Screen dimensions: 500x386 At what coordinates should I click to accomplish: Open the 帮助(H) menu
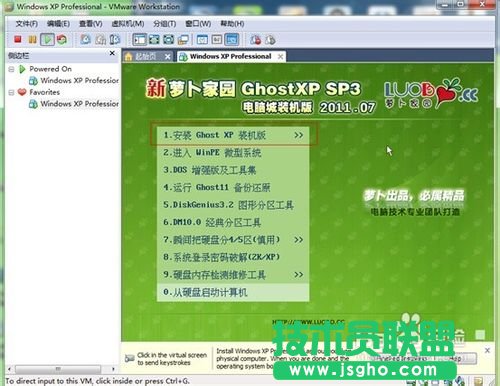(233, 24)
